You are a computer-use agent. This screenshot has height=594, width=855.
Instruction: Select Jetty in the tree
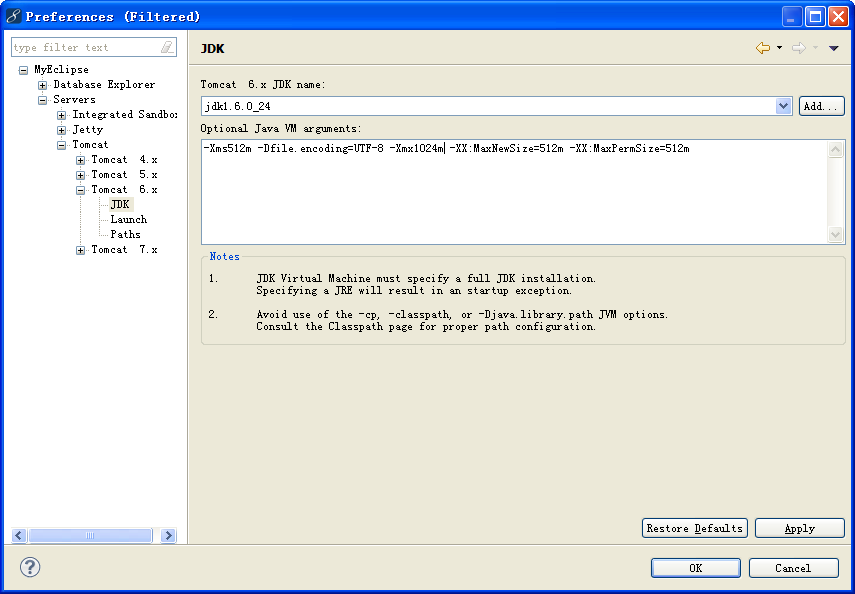pos(88,129)
